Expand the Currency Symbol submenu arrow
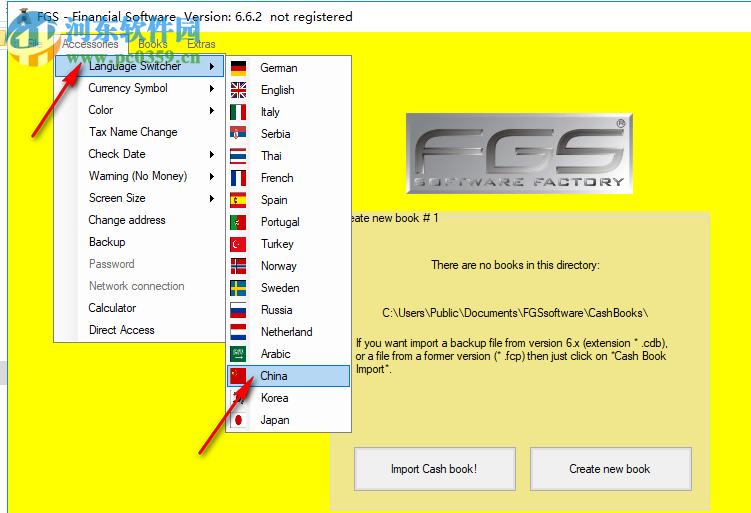The image size is (751, 513). (x=212, y=89)
